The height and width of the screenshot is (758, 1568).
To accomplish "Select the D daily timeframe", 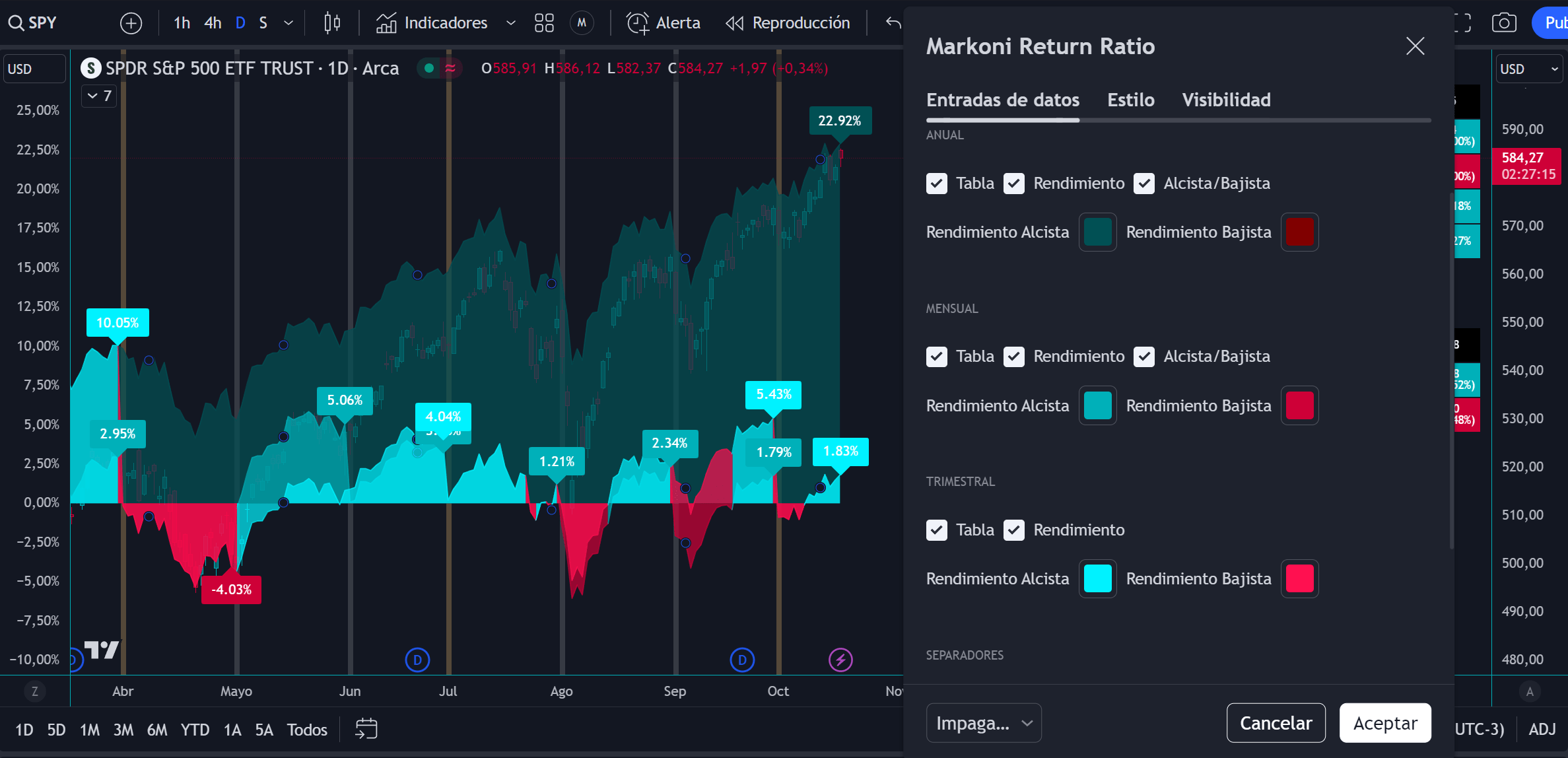I will pos(240,23).
